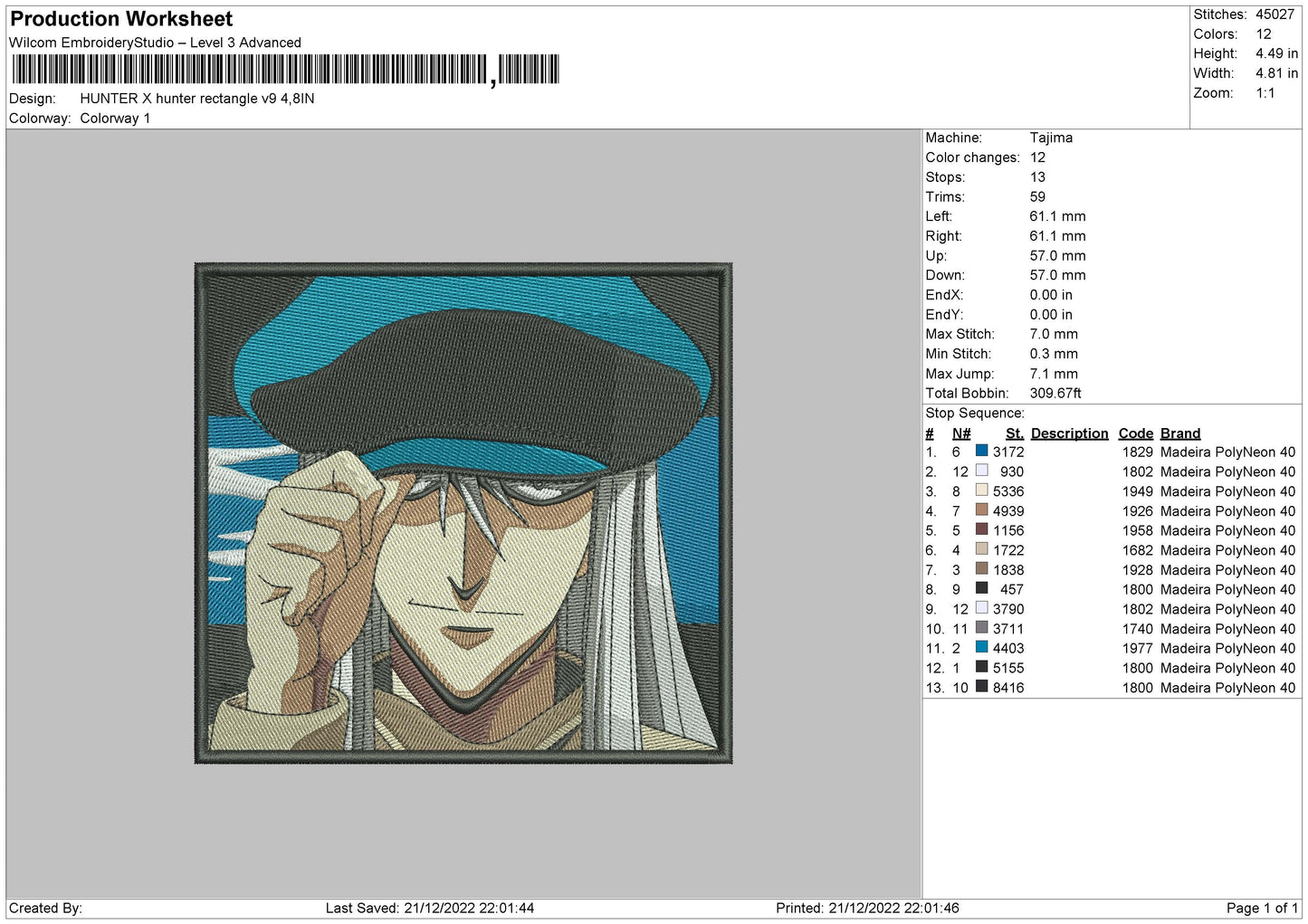Screen dimensions: 1308x924
Task: Click the Min Stitch value 0.3 mm
Action: pos(1054,354)
